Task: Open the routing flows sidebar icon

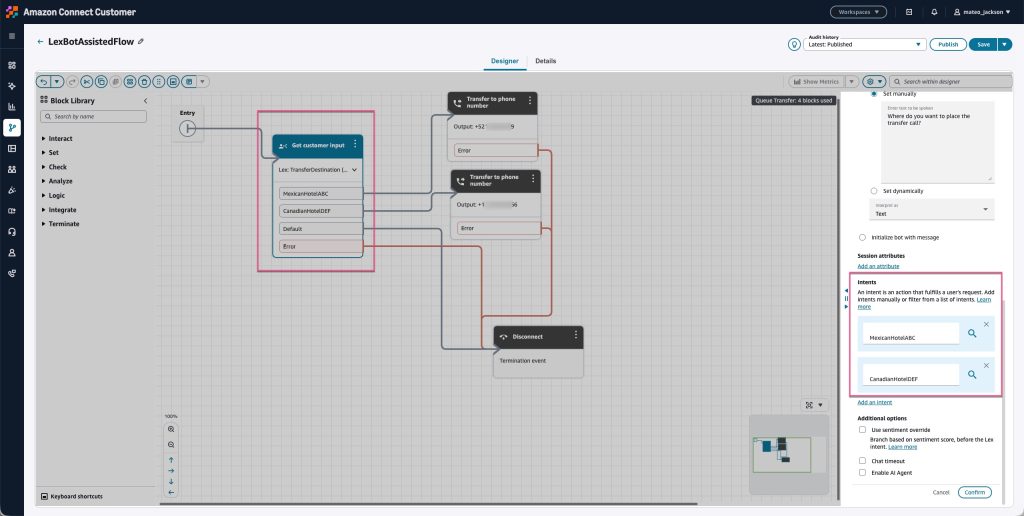Action: (12, 127)
